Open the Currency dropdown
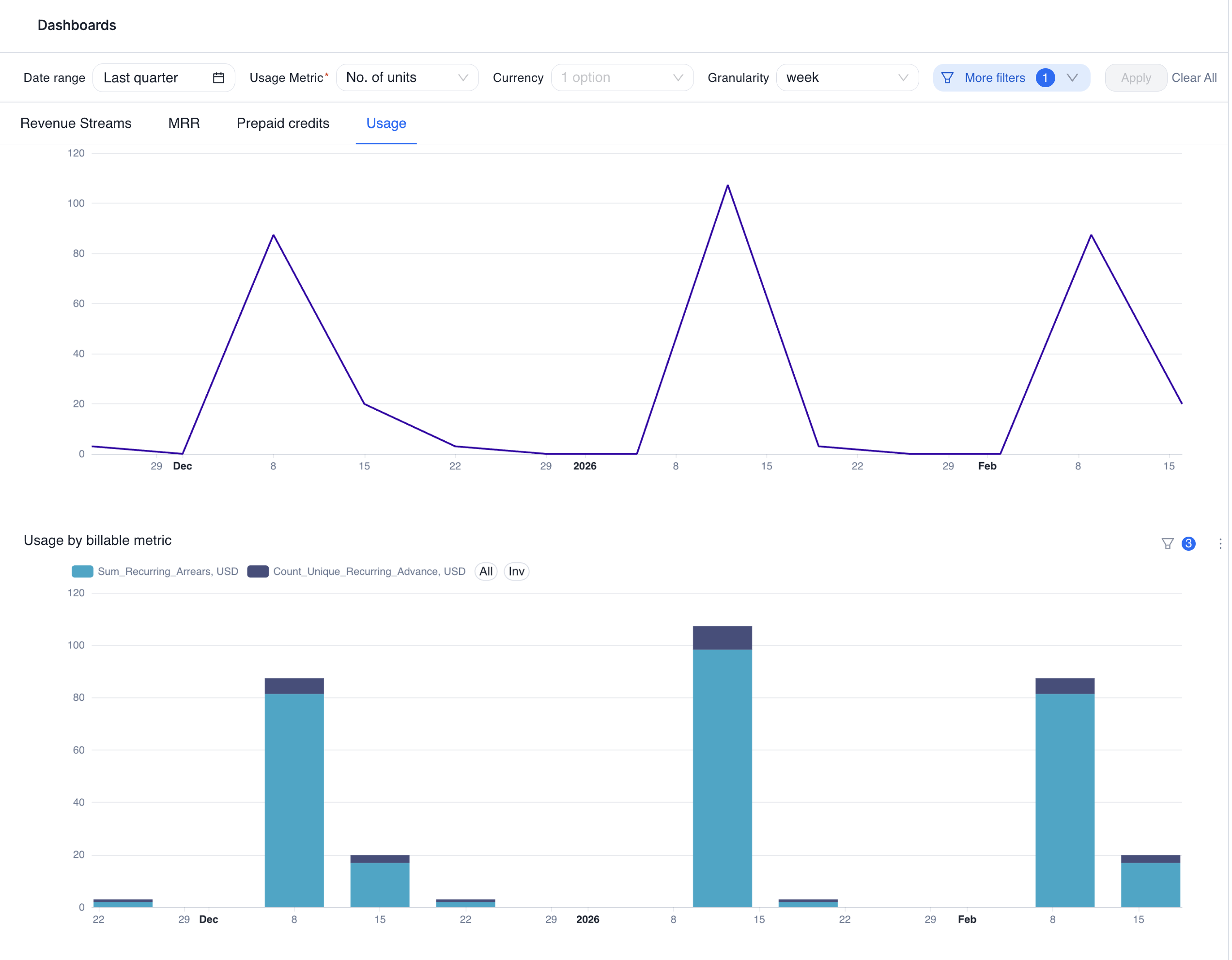 coord(622,78)
